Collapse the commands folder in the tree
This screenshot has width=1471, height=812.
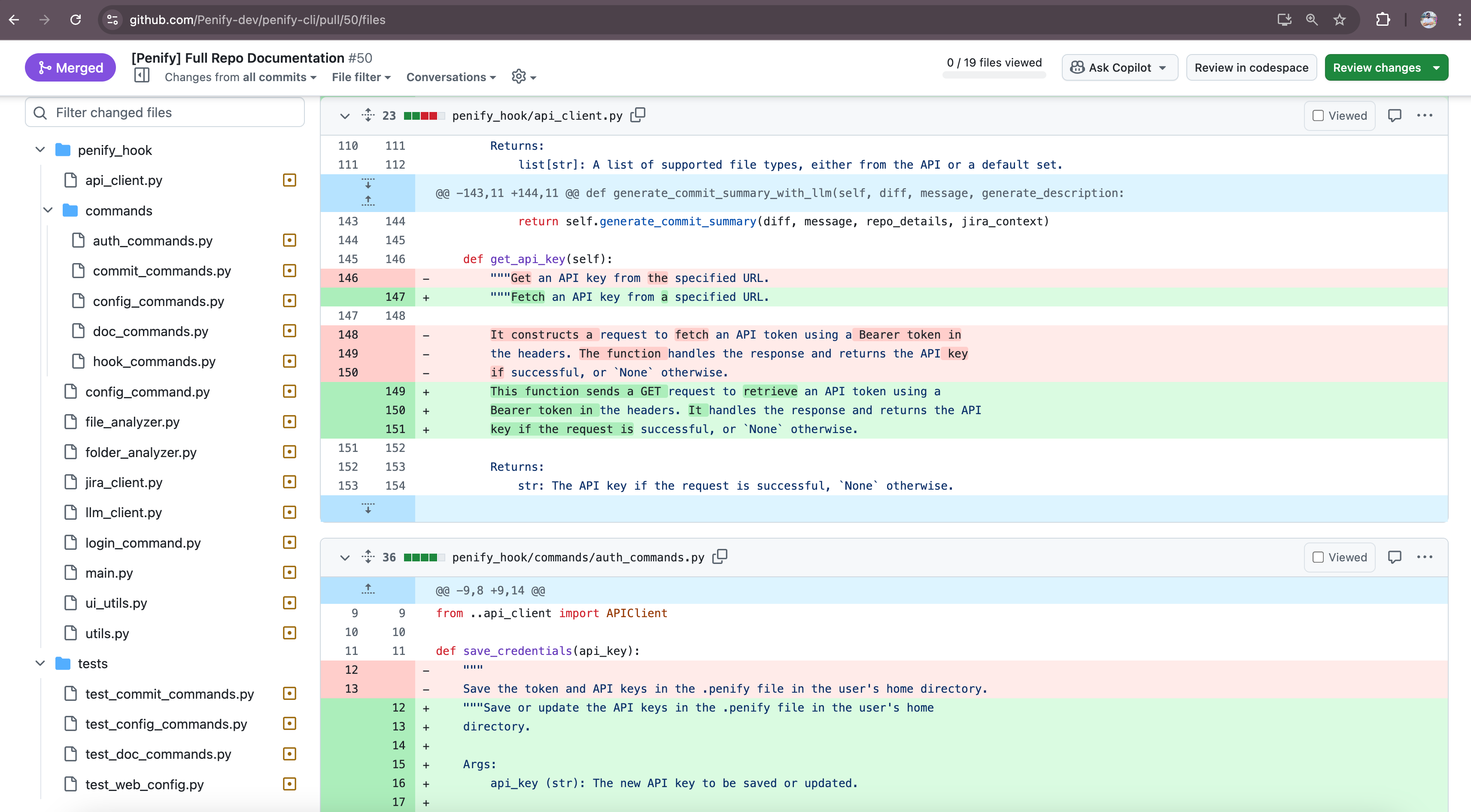point(48,210)
